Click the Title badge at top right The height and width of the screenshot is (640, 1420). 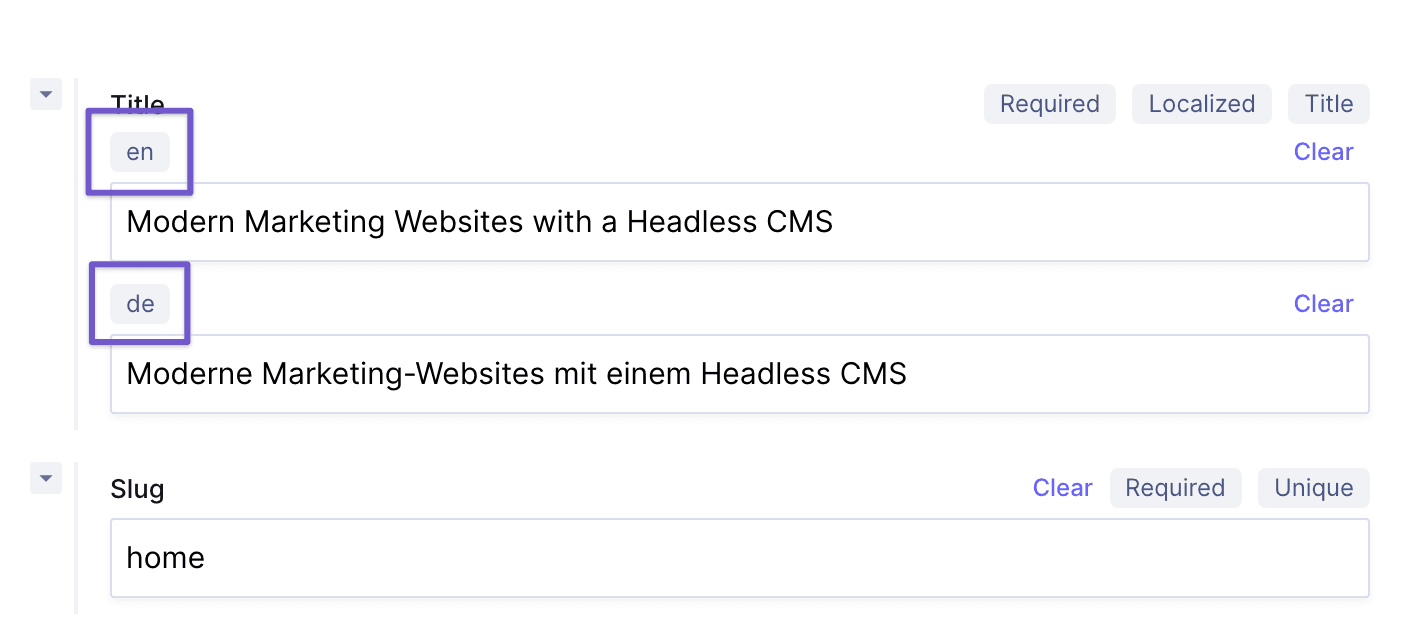tap(1328, 103)
